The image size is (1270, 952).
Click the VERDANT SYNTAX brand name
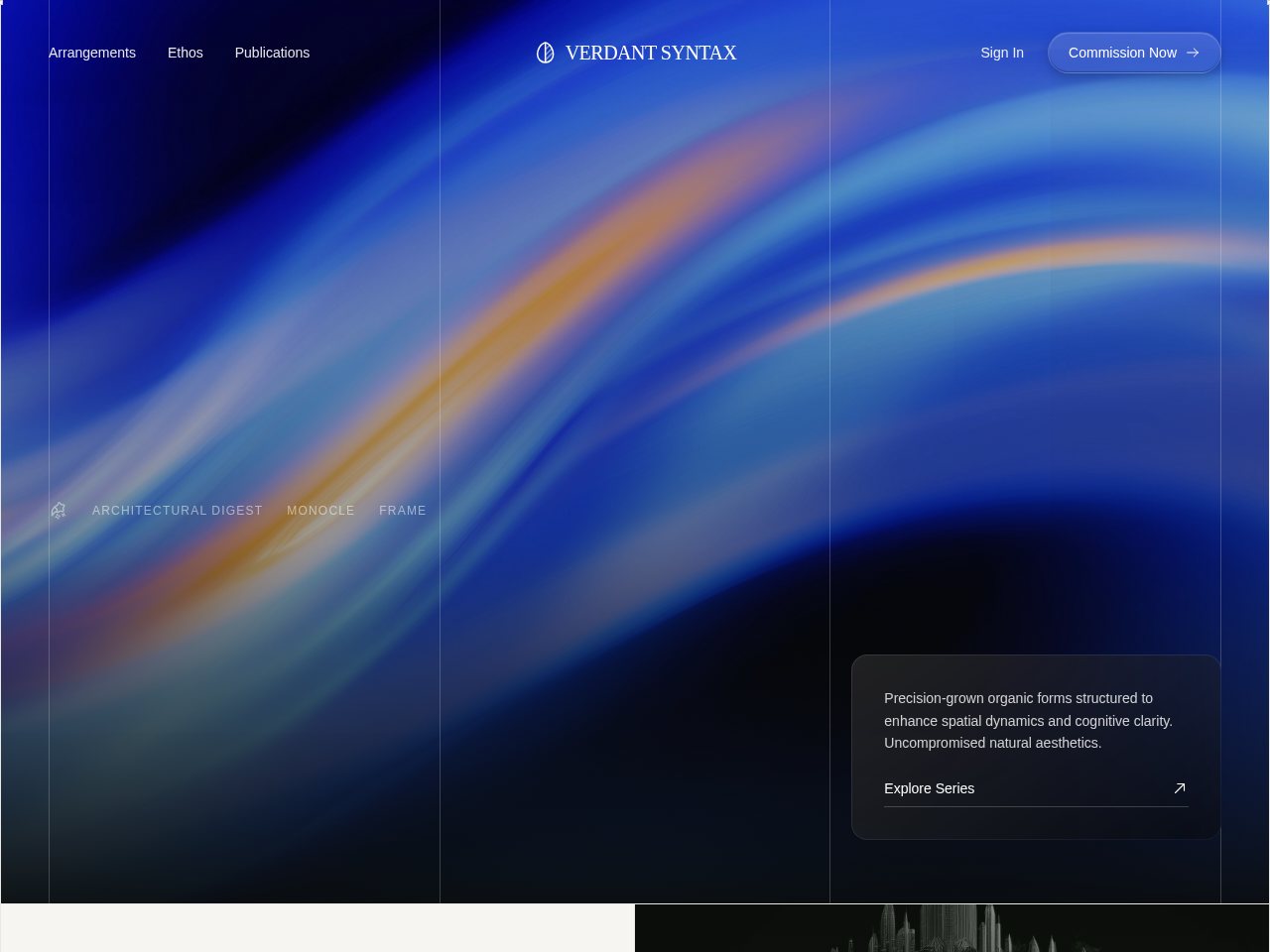(x=651, y=53)
